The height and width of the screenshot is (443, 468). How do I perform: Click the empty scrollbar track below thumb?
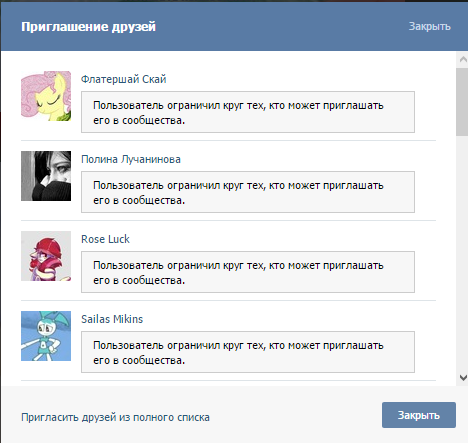click(462, 253)
